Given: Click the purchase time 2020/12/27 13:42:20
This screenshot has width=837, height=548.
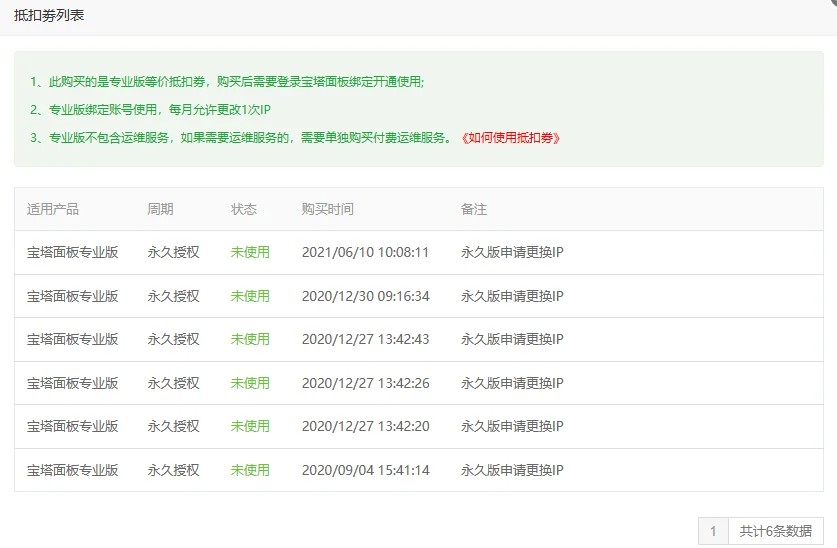Looking at the screenshot, I should coord(365,426).
